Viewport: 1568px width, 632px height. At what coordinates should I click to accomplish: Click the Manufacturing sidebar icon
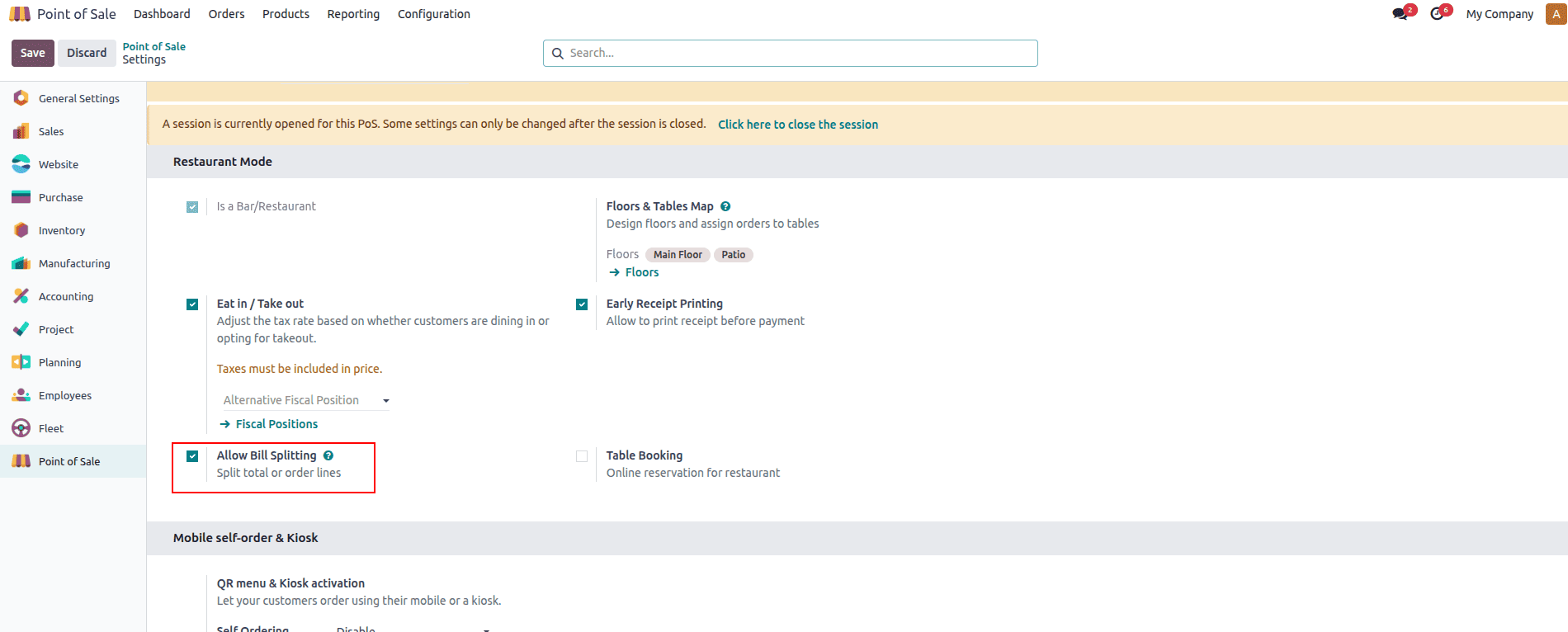(x=21, y=263)
